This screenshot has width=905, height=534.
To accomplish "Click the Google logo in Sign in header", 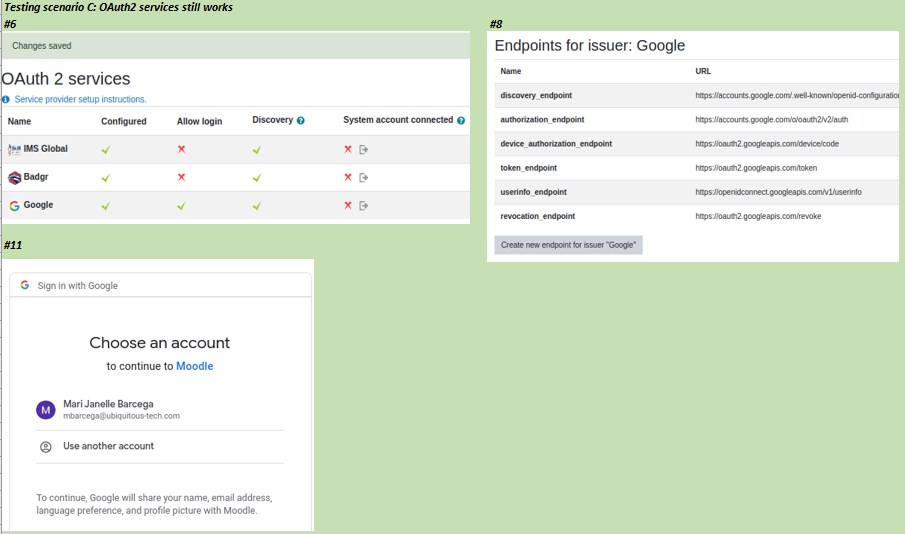I will tap(25, 285).
